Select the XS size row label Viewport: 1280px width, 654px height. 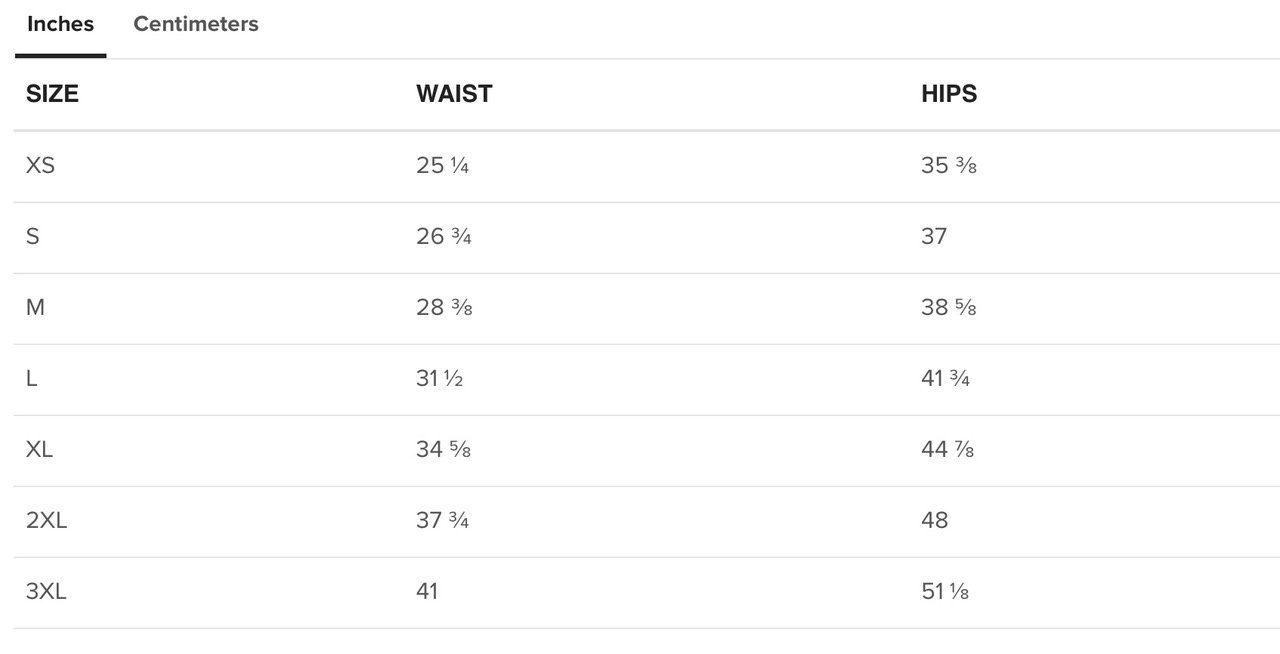point(40,166)
